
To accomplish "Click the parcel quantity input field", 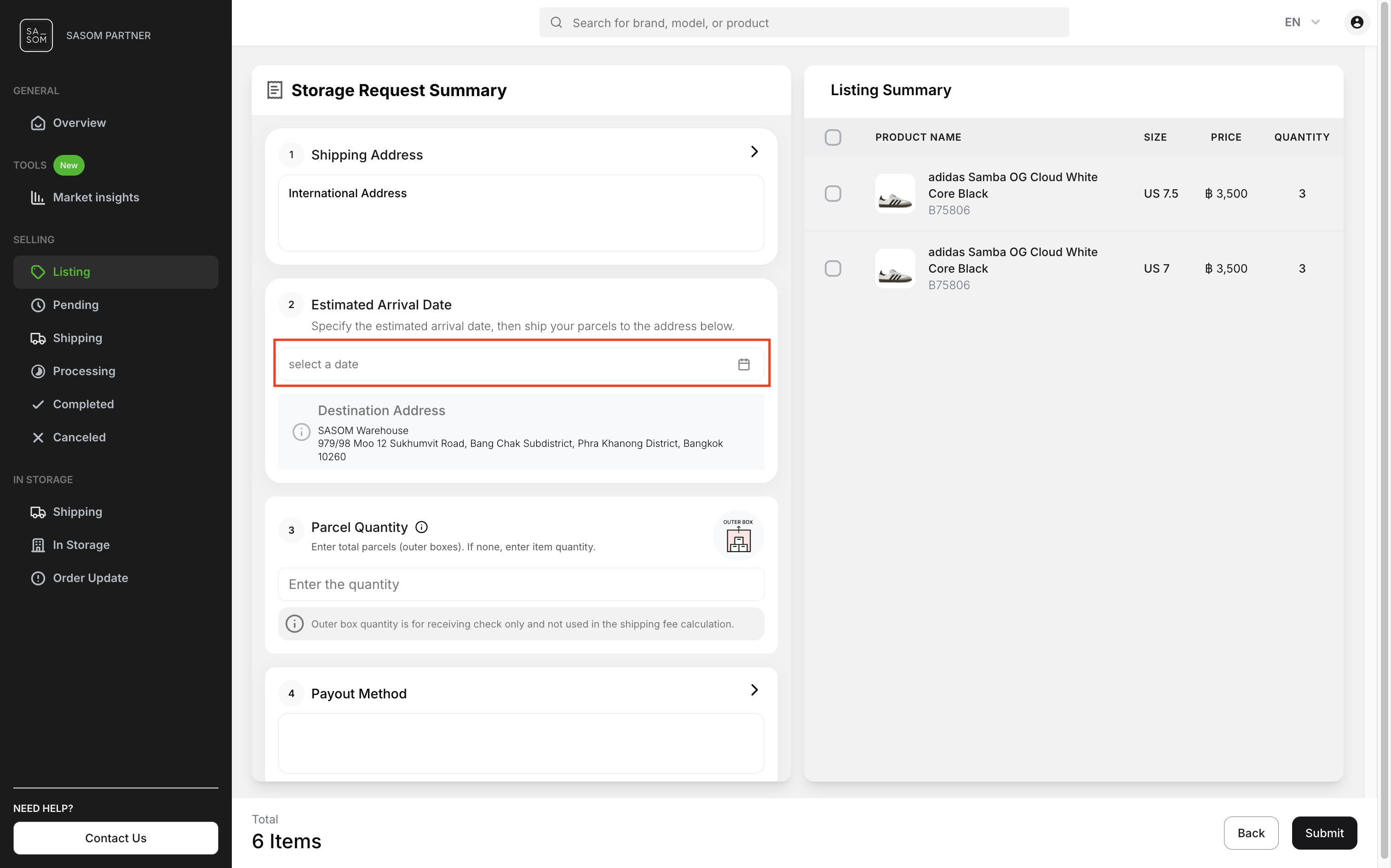I will [520, 584].
